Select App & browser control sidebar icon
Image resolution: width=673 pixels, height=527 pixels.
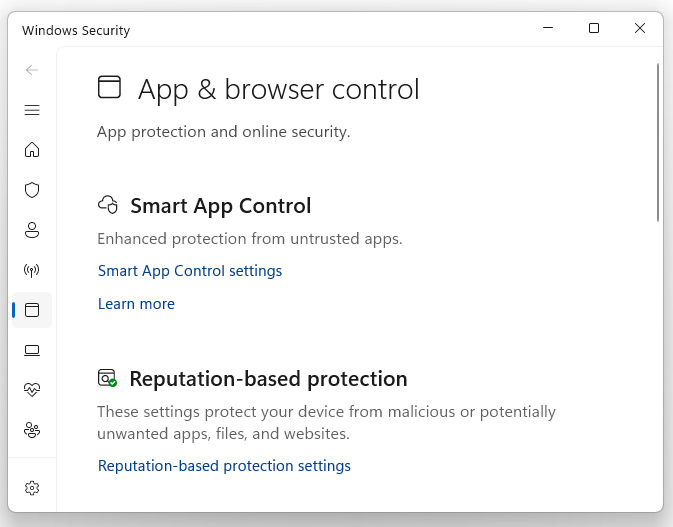(x=32, y=310)
